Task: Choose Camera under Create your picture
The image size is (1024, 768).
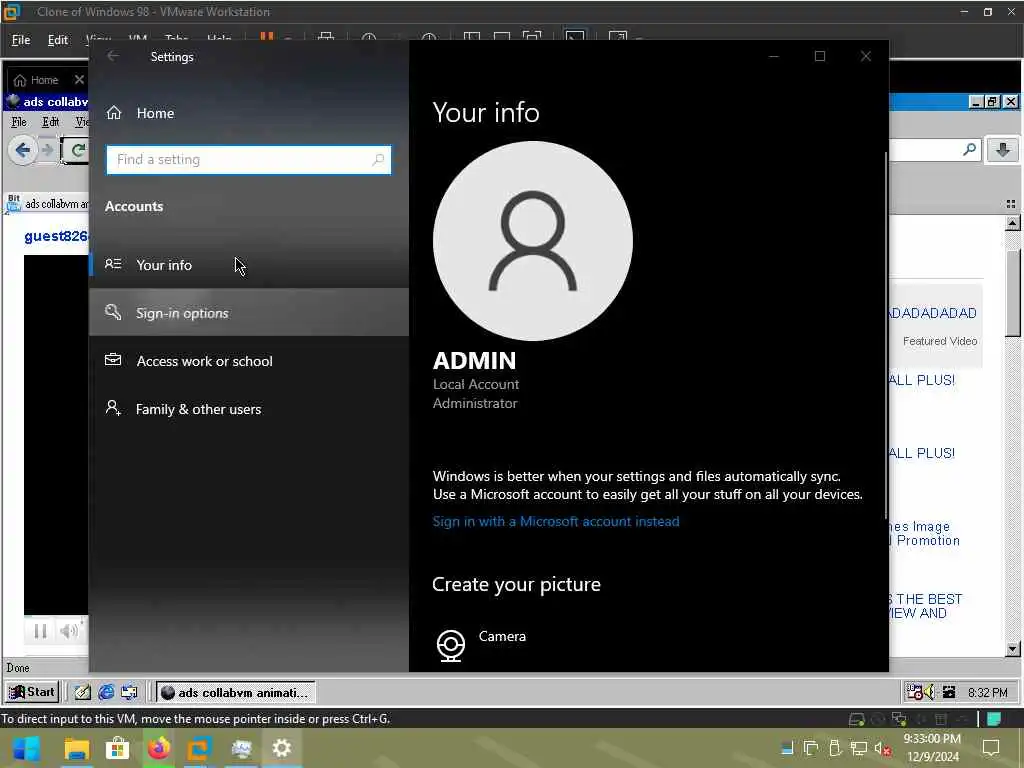Action: [x=481, y=644]
